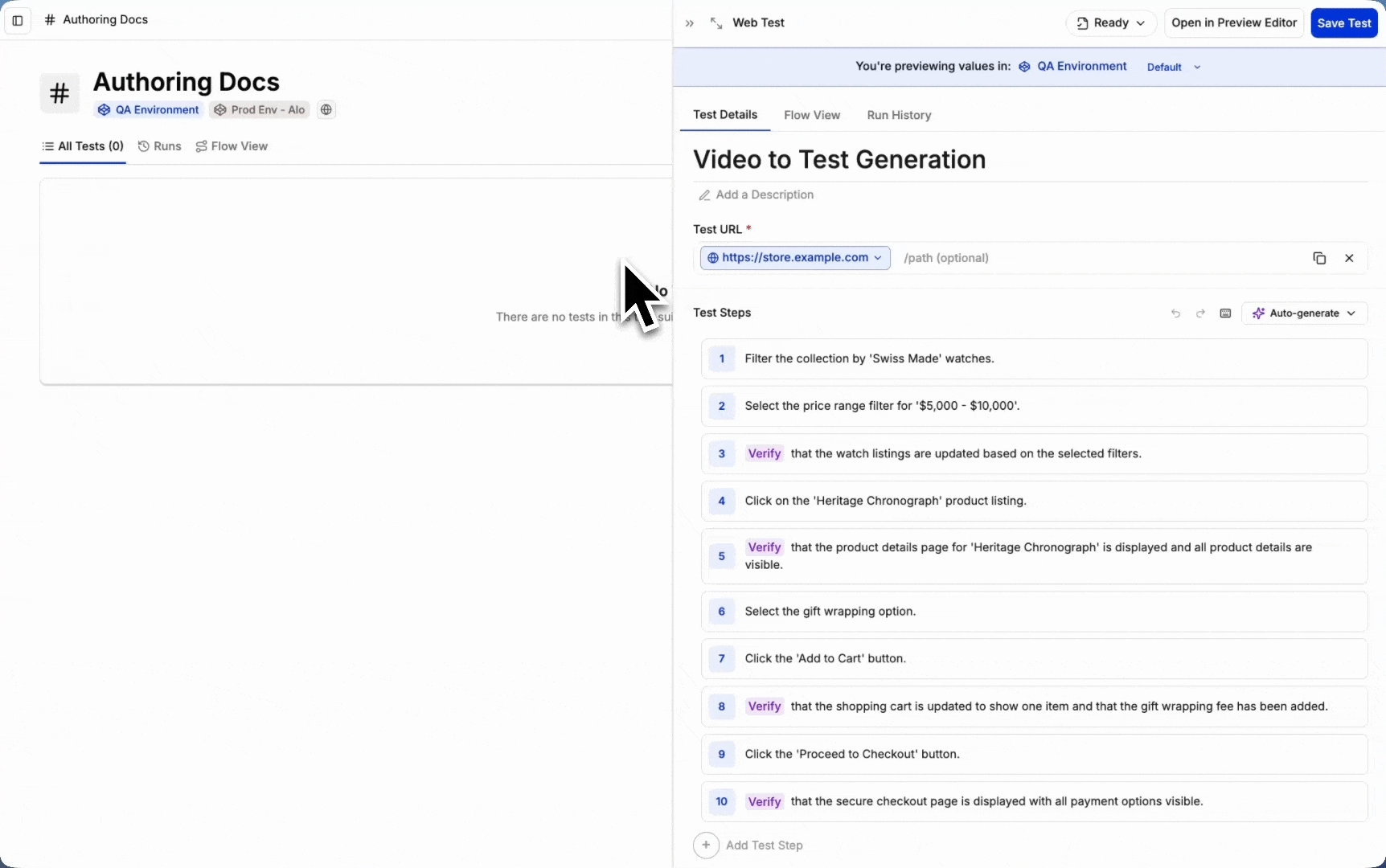
Task: Click the pencil icon to add a description
Action: tap(704, 195)
